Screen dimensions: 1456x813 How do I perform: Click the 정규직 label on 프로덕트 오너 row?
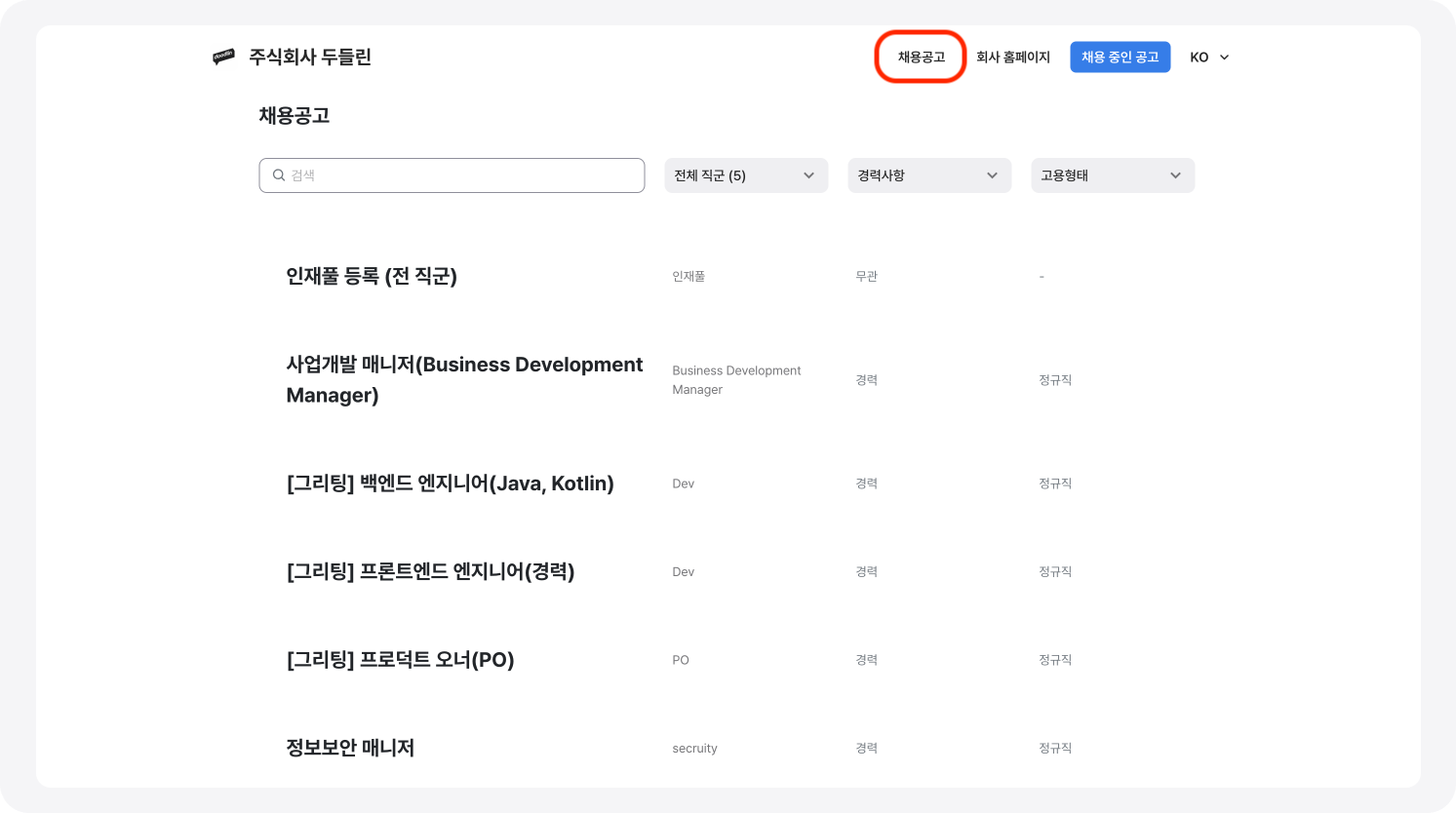pos(1054,660)
